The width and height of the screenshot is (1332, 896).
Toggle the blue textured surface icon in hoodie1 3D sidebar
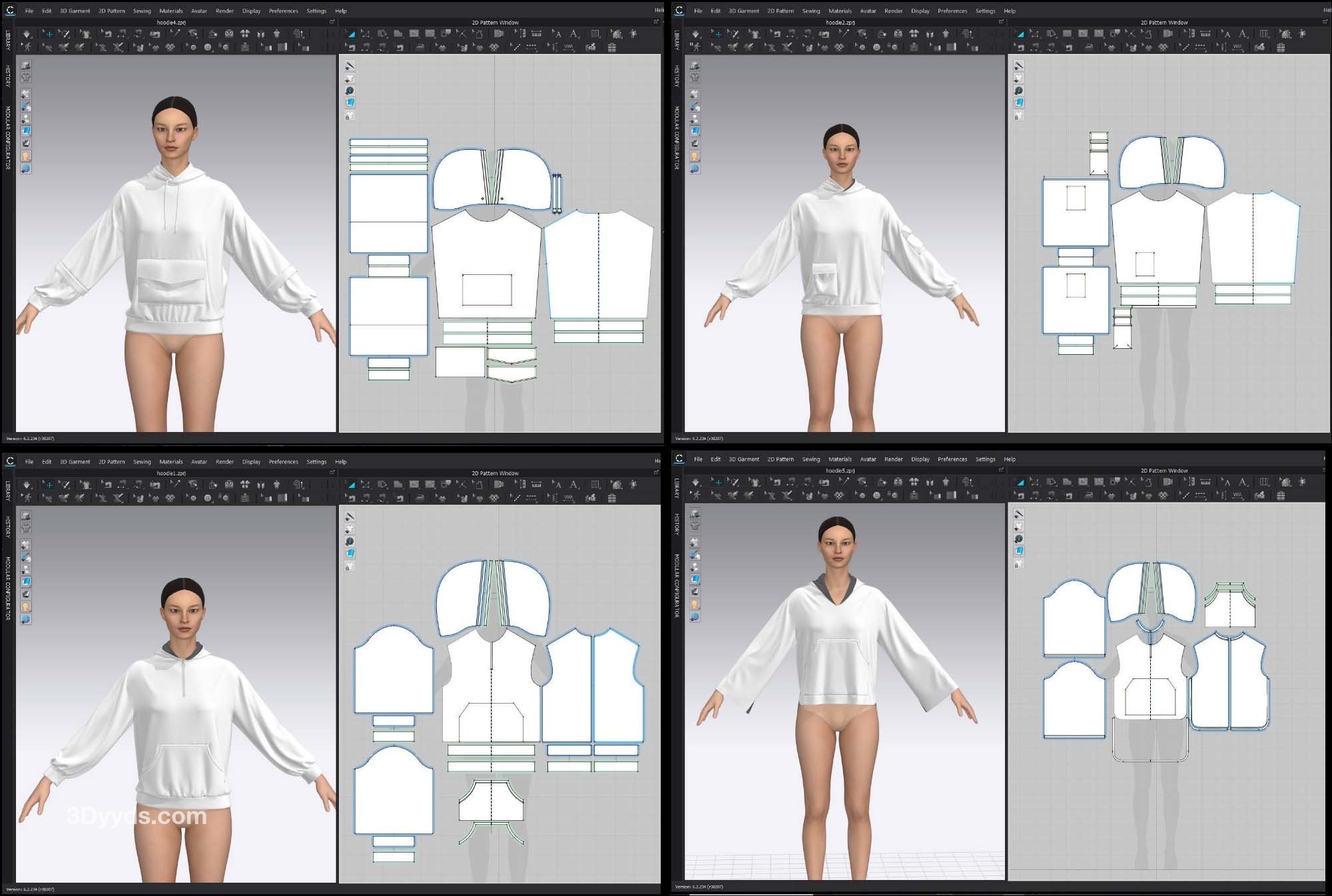(x=26, y=582)
